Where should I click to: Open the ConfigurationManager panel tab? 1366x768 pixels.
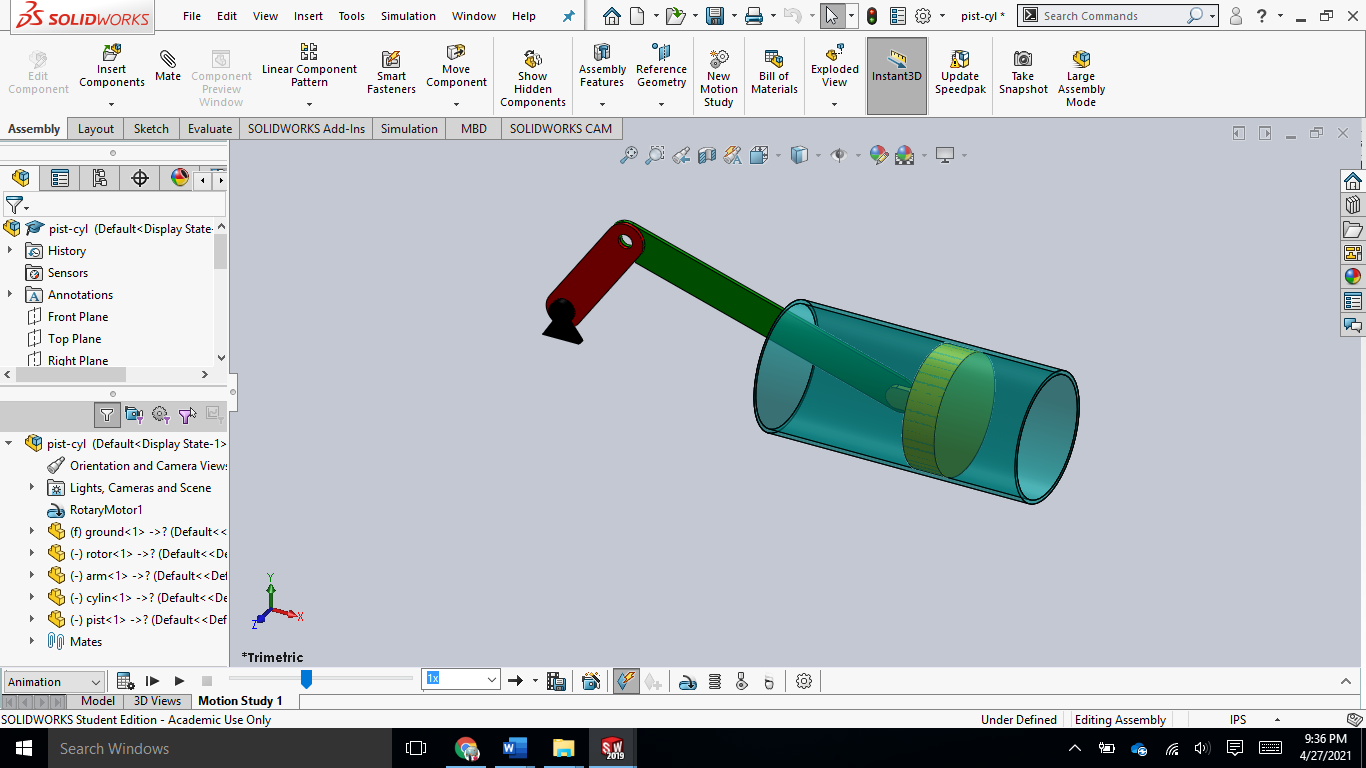[x=100, y=178]
